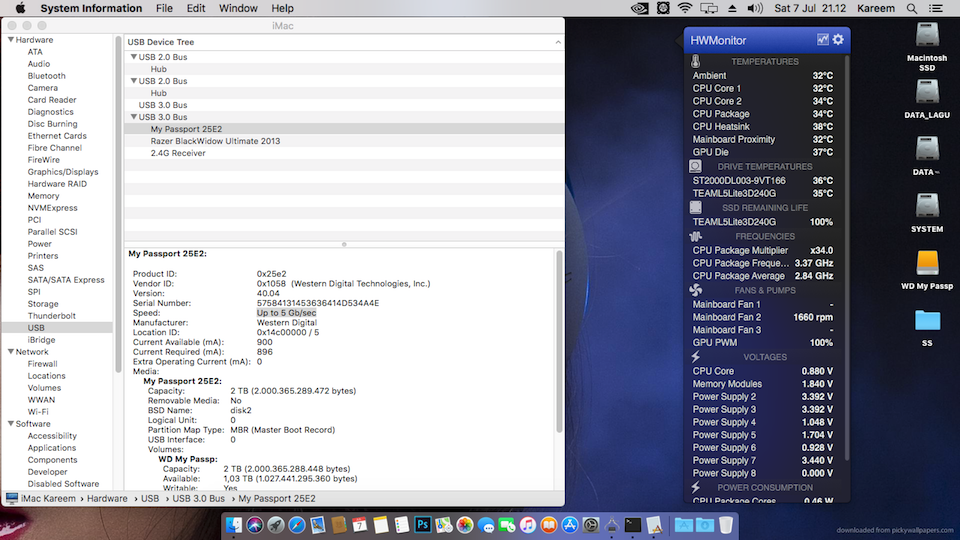Viewport: 960px width, 540px height.
Task: Select Razer BlackWidow Ultimate 2013 device
Action: [x=215, y=141]
